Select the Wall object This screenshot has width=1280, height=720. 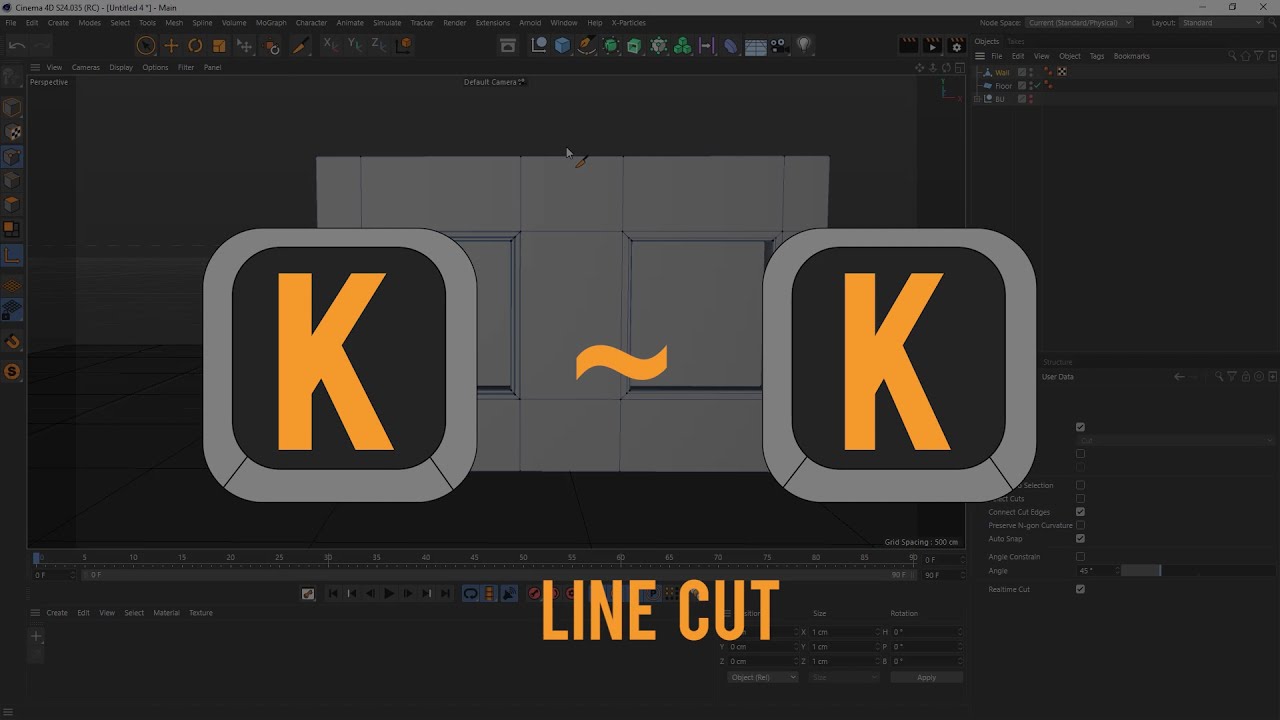(1002, 72)
